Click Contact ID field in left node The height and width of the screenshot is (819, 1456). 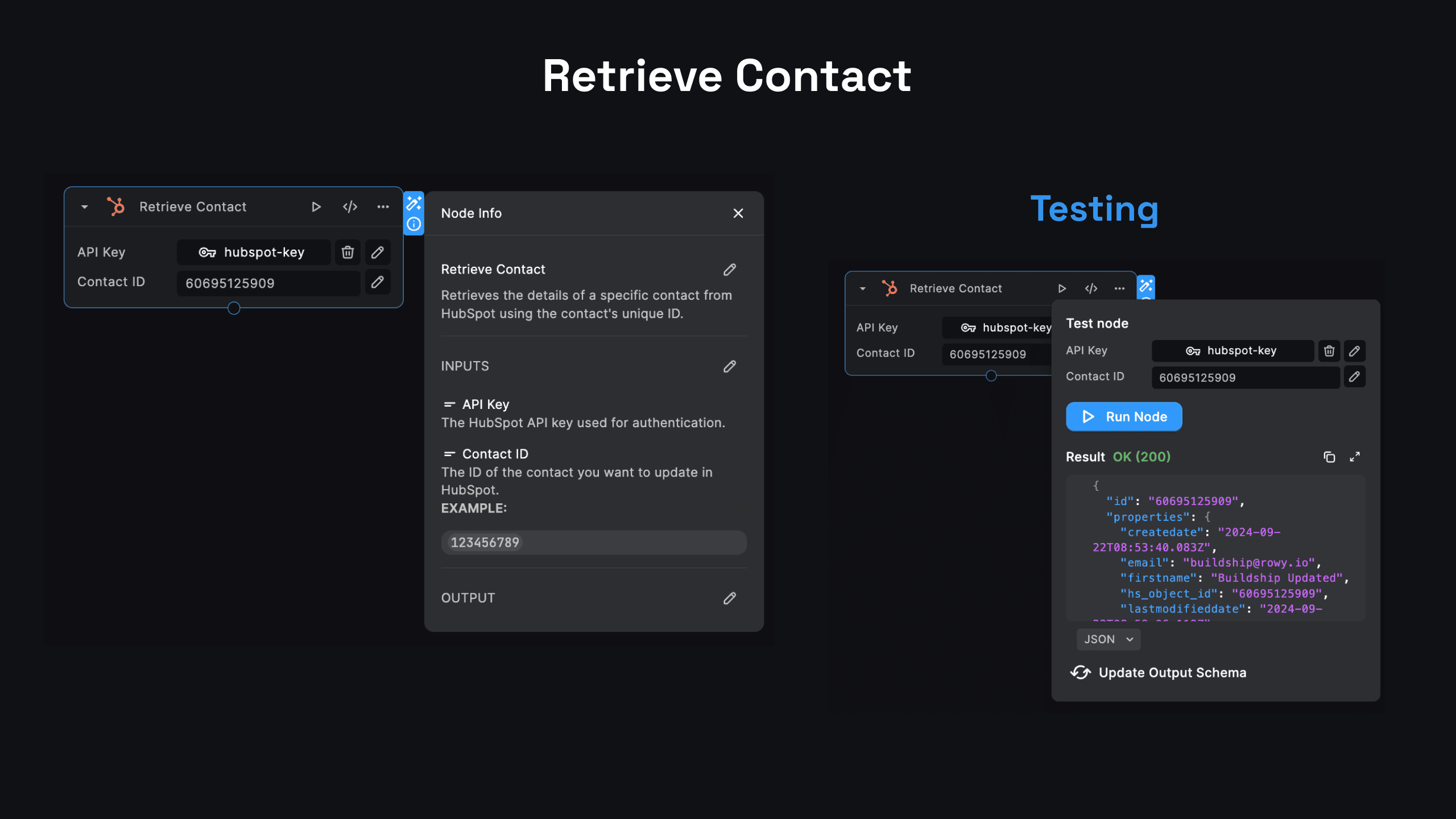click(x=268, y=283)
